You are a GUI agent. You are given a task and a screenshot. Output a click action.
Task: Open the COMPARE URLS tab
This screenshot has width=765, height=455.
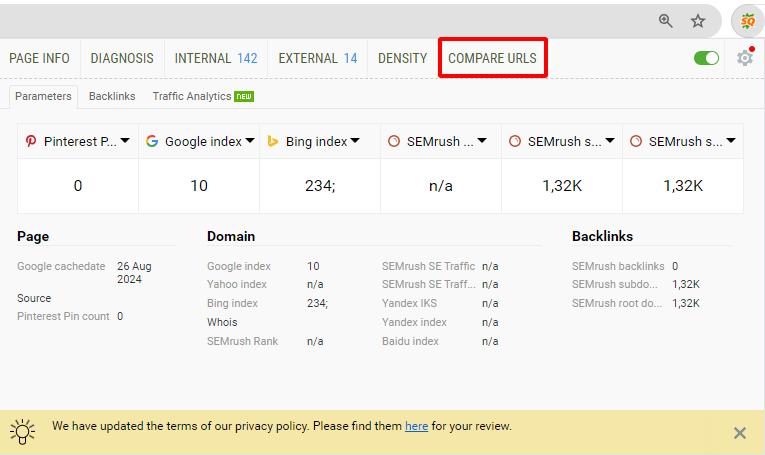click(x=492, y=58)
